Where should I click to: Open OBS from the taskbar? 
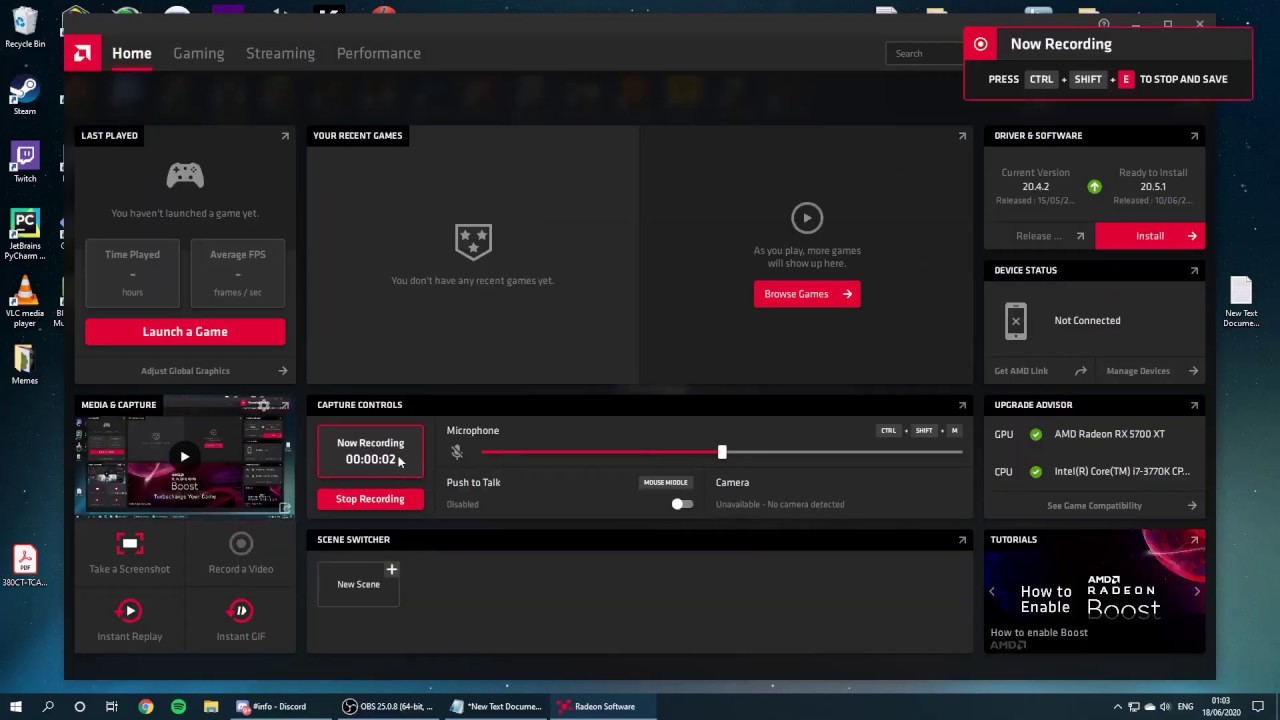(x=388, y=706)
